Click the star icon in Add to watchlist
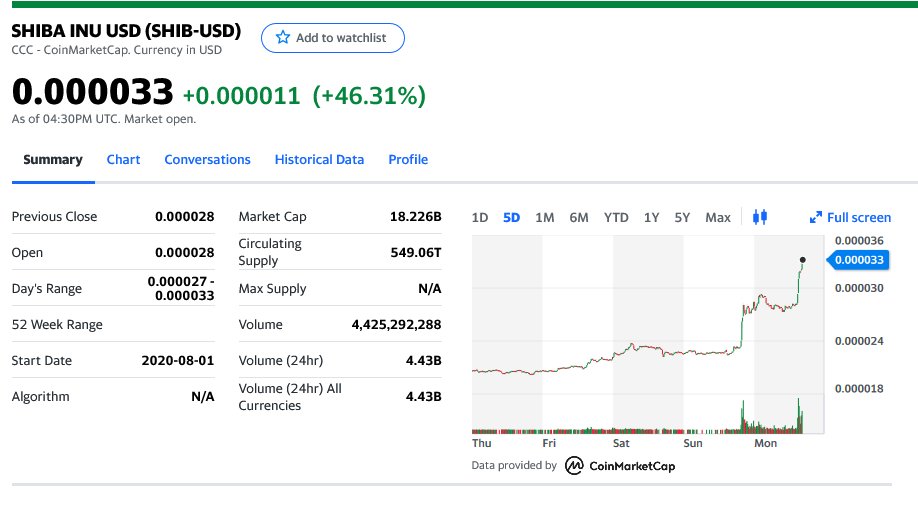Screen dimensions: 918x510 pyautogui.click(x=283, y=37)
